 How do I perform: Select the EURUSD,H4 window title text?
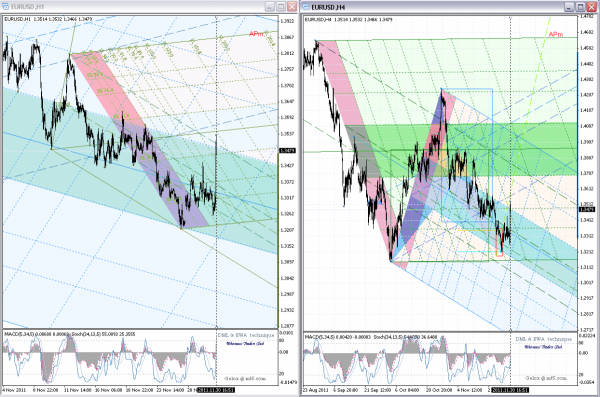click(x=328, y=7)
